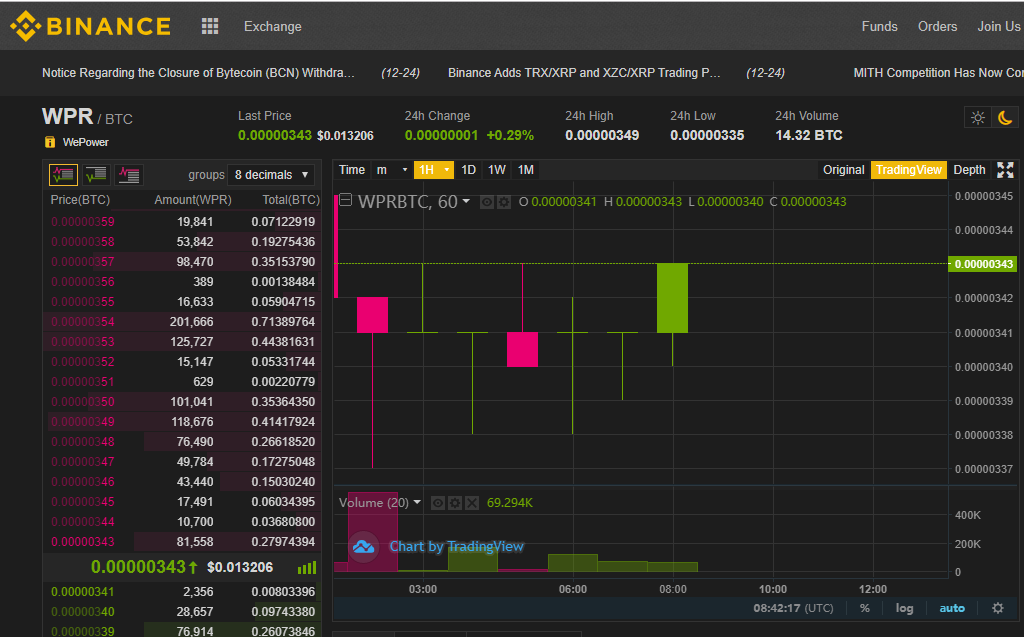The height and width of the screenshot is (637, 1024).
Task: Show buy orders only view
Action: tap(96, 174)
